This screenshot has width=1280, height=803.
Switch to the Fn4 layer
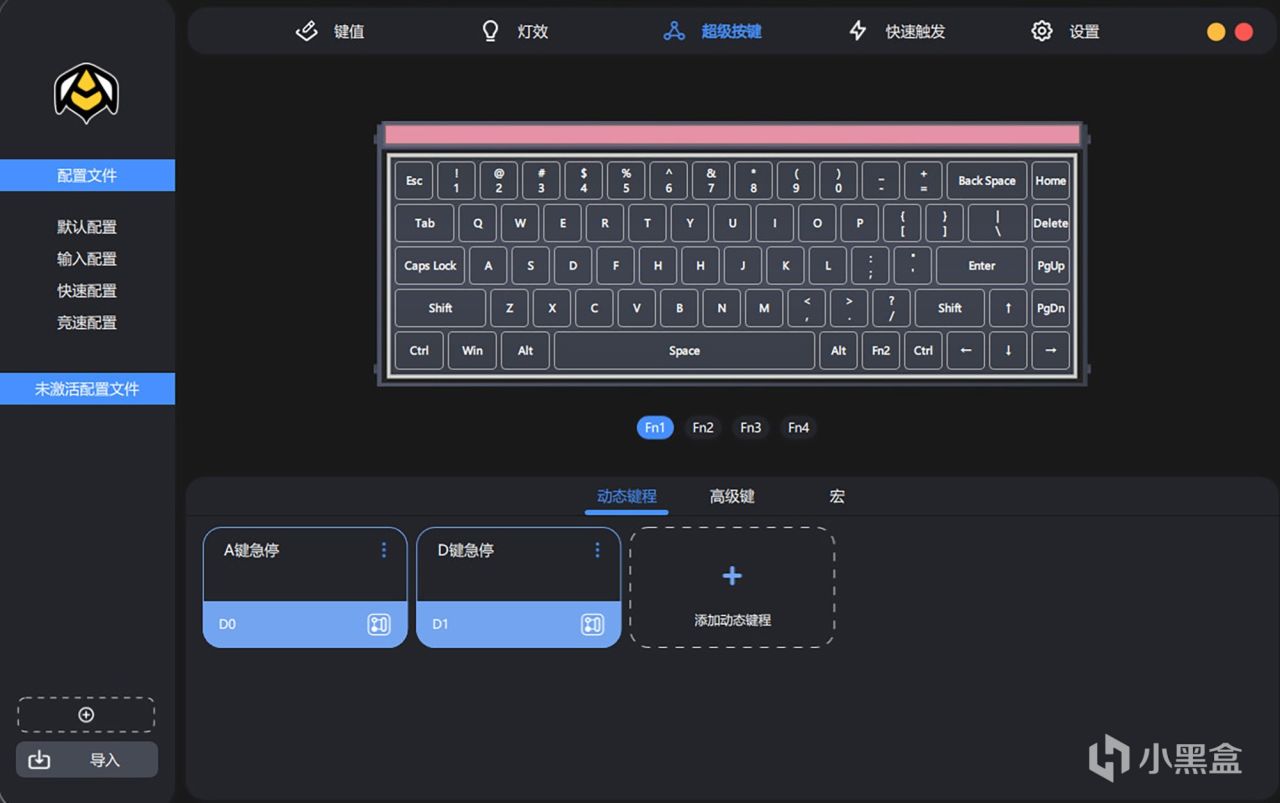798,428
